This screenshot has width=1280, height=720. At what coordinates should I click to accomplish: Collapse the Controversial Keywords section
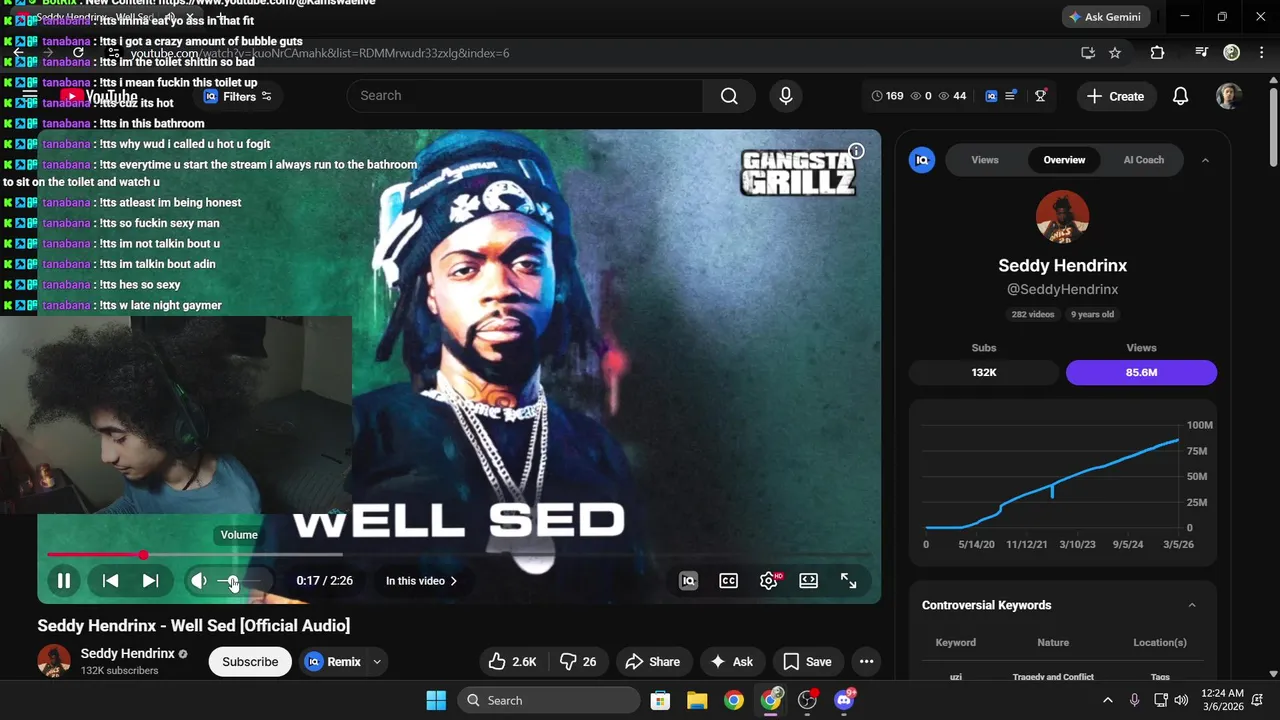point(1192,605)
